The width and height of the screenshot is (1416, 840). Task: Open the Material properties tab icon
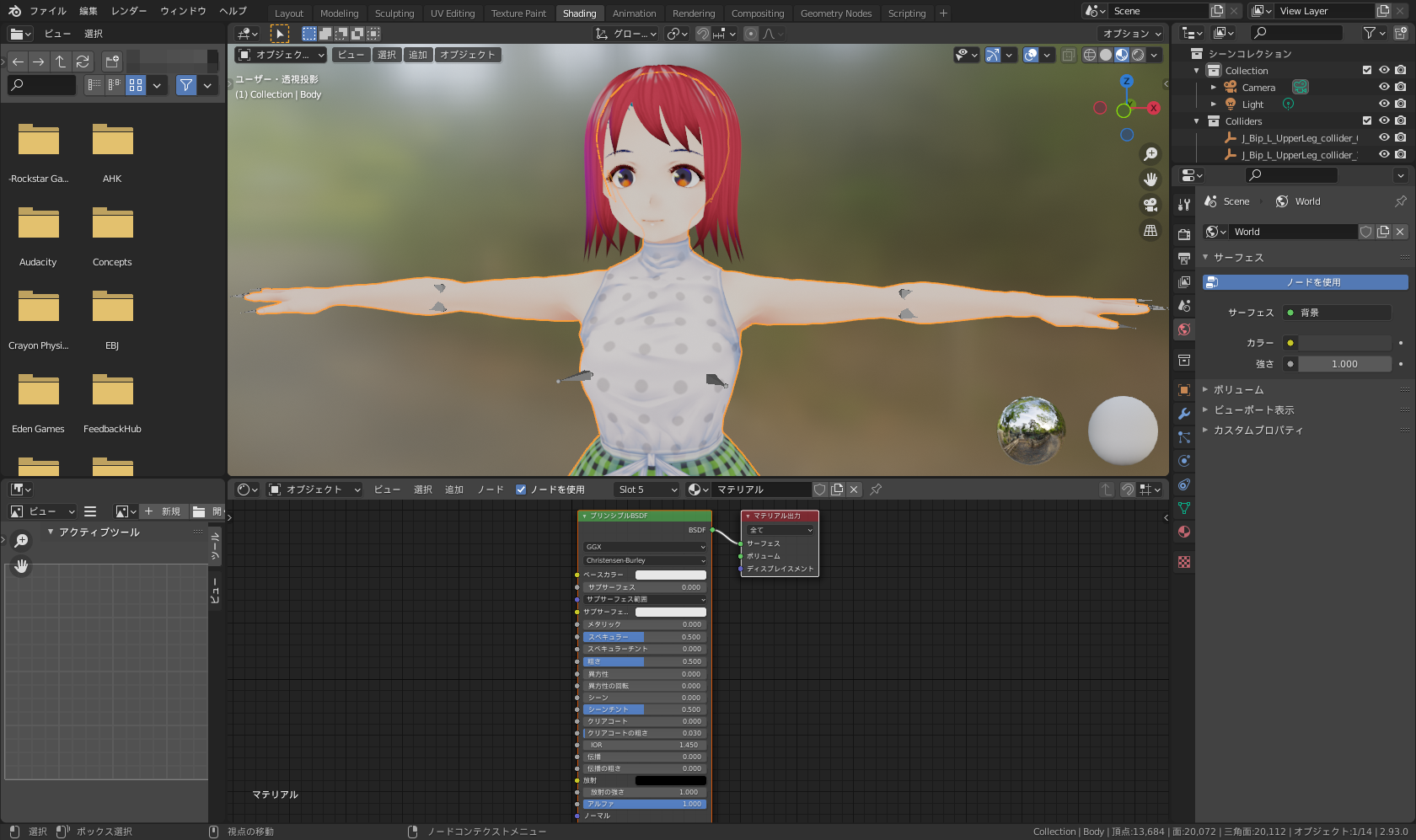[1184, 532]
